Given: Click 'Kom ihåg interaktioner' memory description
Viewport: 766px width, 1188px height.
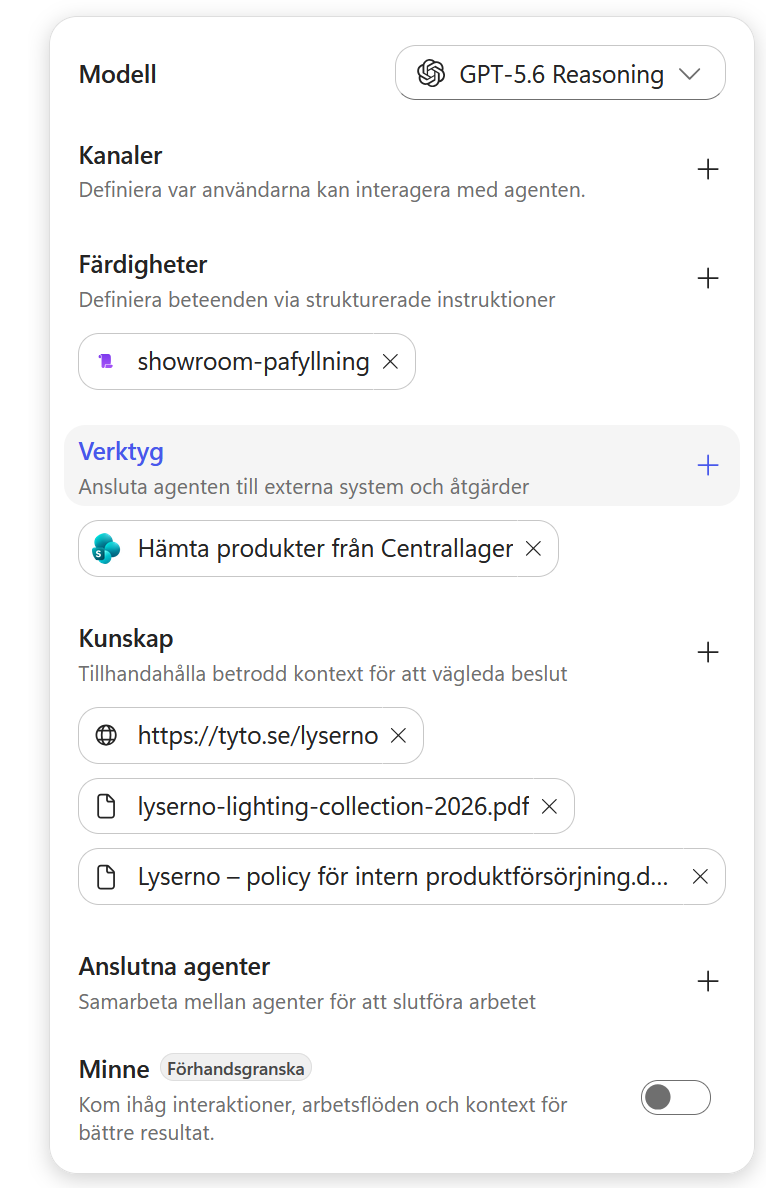Looking at the screenshot, I should [323, 1118].
